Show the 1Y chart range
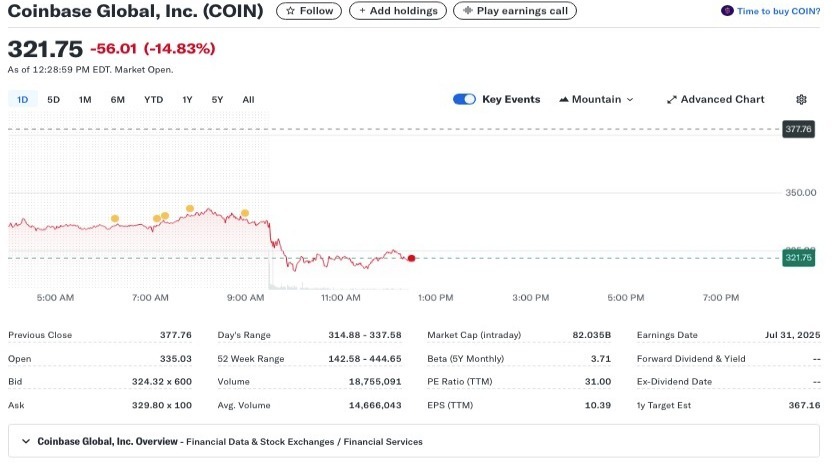The height and width of the screenshot is (464, 836). tap(187, 99)
